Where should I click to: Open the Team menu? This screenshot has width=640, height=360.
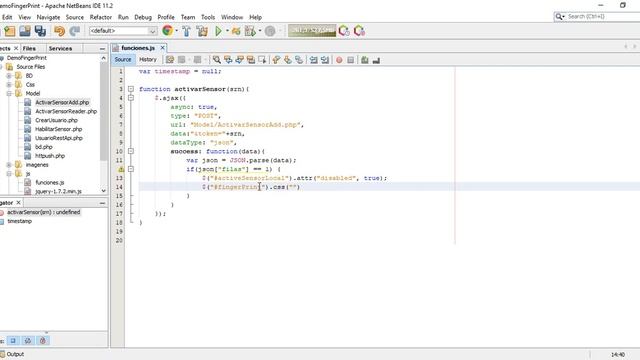(188, 17)
